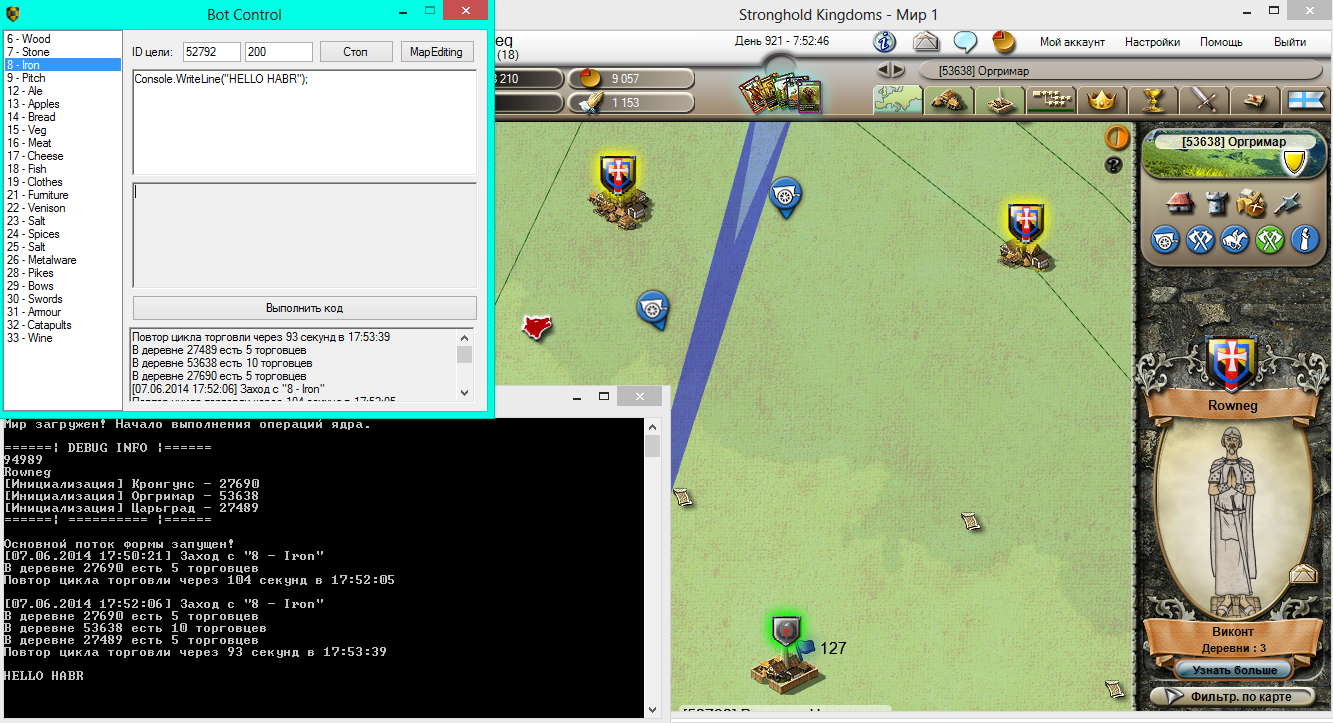This screenshot has width=1333, height=723.
Task: Open the research tree tab
Action: pos(1051,100)
